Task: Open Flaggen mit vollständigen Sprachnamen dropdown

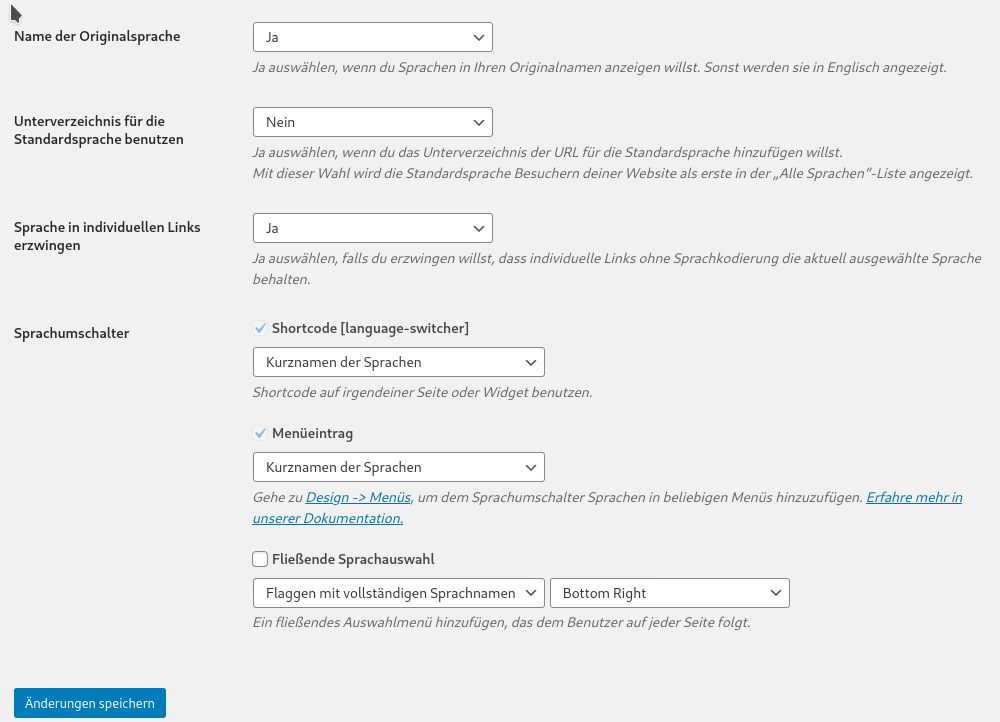Action: coord(398,593)
